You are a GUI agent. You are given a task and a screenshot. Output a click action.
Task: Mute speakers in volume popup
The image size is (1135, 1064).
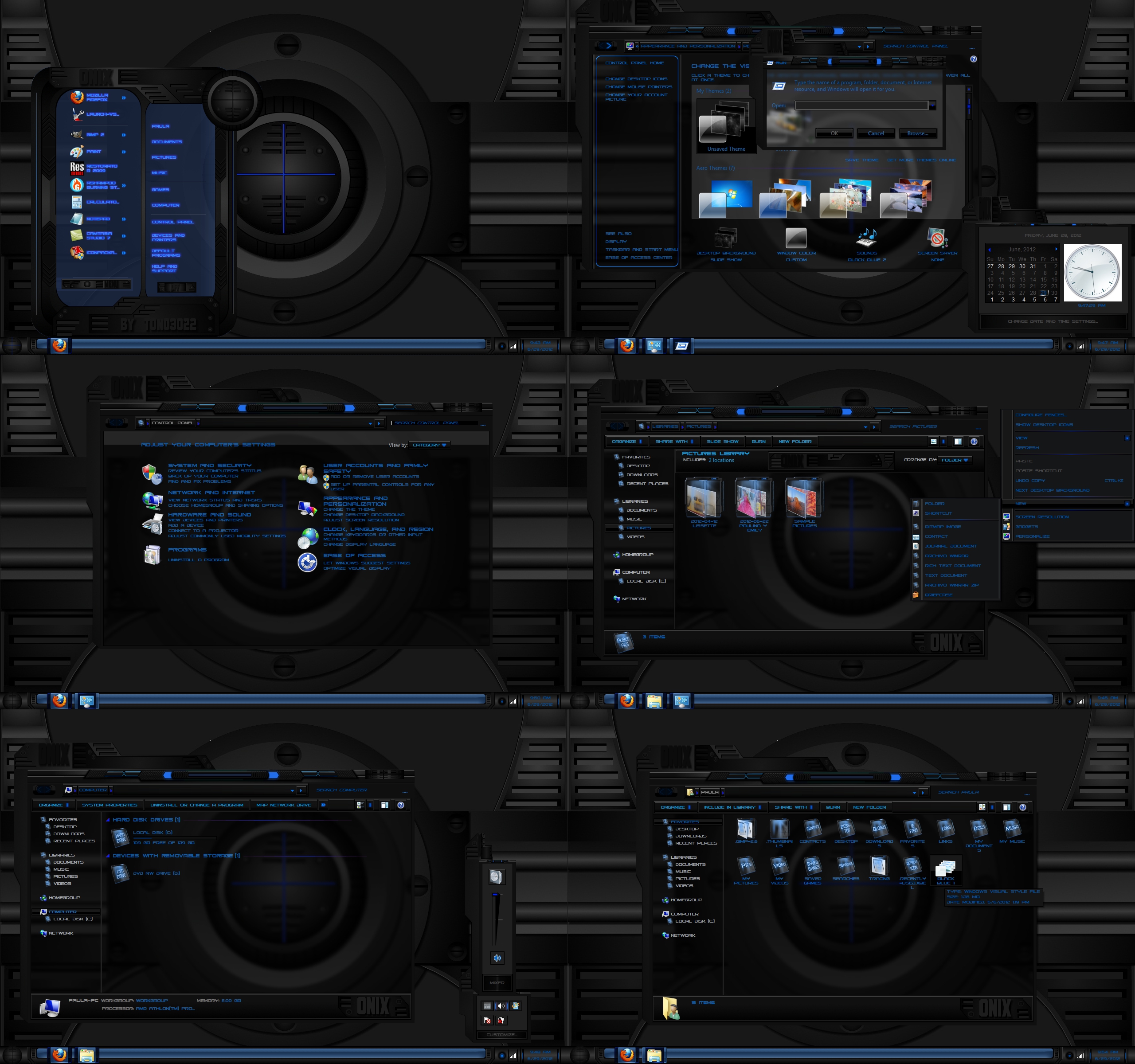pyautogui.click(x=497, y=958)
